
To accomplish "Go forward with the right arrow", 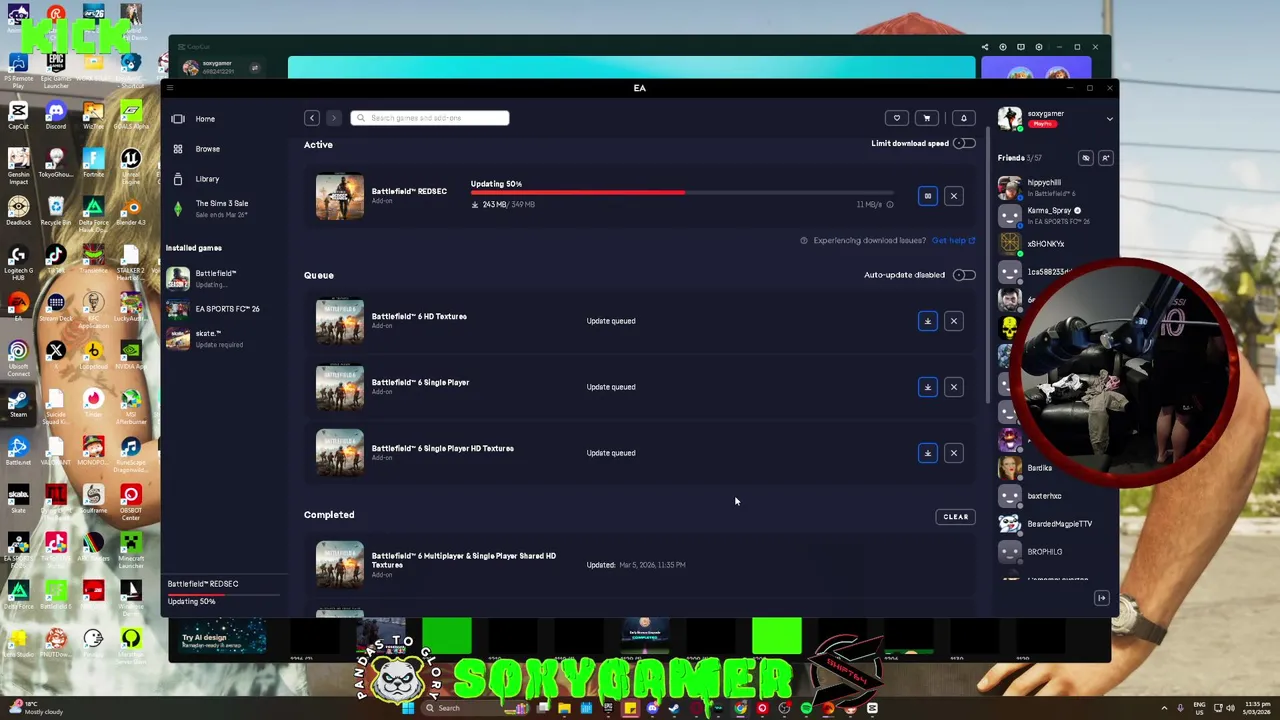I will click(x=334, y=118).
